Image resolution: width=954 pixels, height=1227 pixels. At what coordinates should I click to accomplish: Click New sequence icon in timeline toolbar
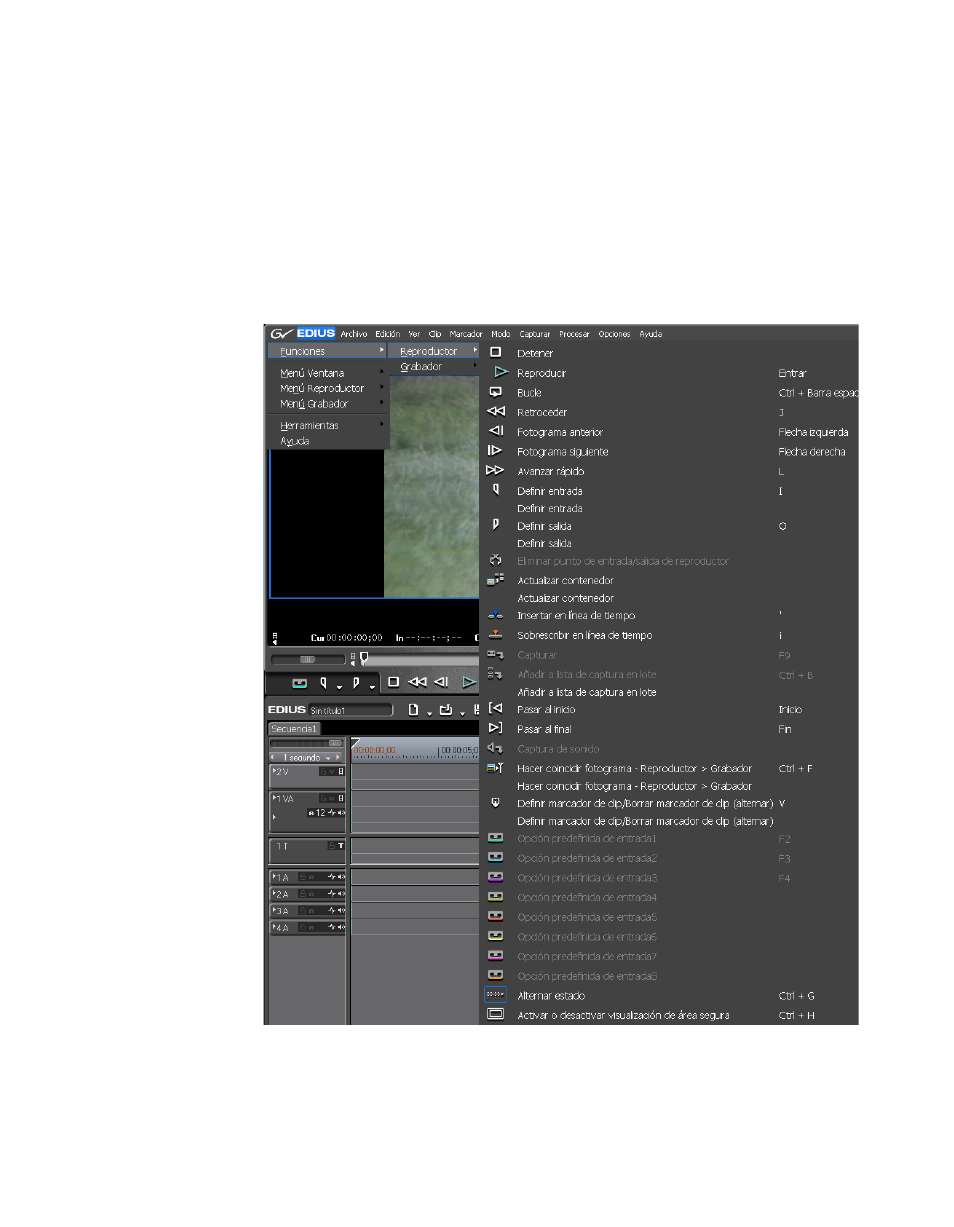[414, 709]
